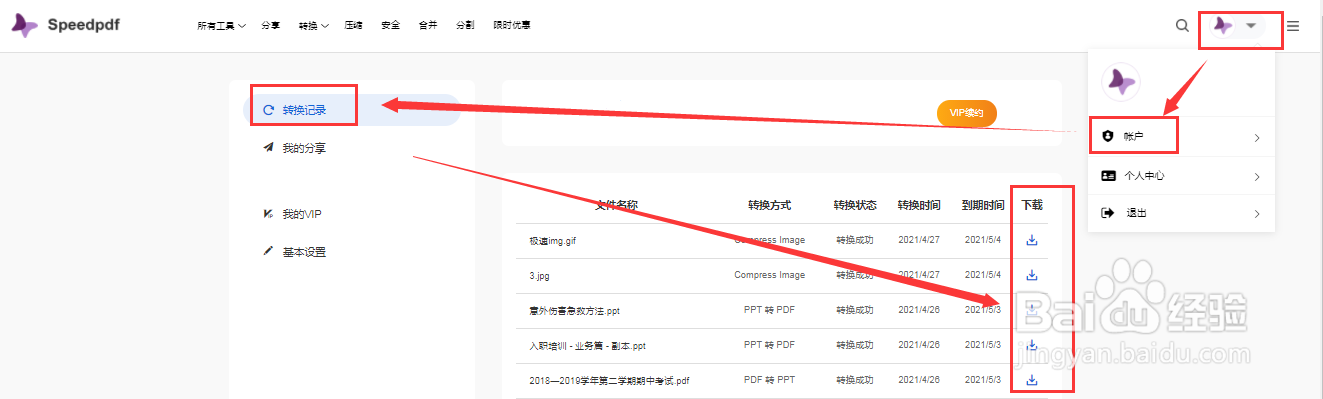Download the 2018—2019学年第二学期期中考试.pdf file
The width and height of the screenshot is (1323, 399).
click(x=1032, y=380)
